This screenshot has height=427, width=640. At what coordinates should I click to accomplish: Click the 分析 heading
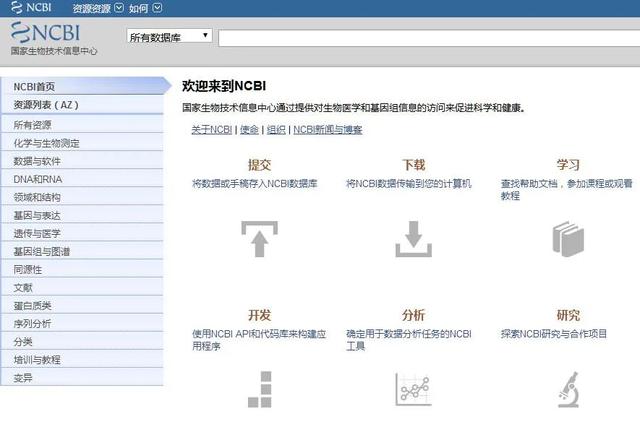coord(413,315)
